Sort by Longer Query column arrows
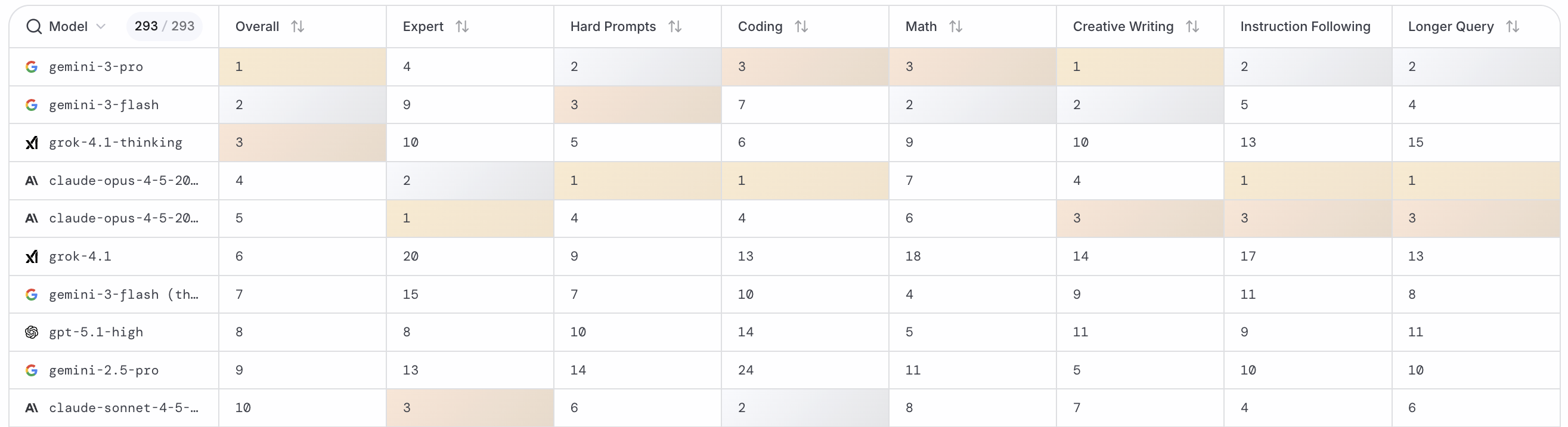 pyautogui.click(x=1513, y=26)
